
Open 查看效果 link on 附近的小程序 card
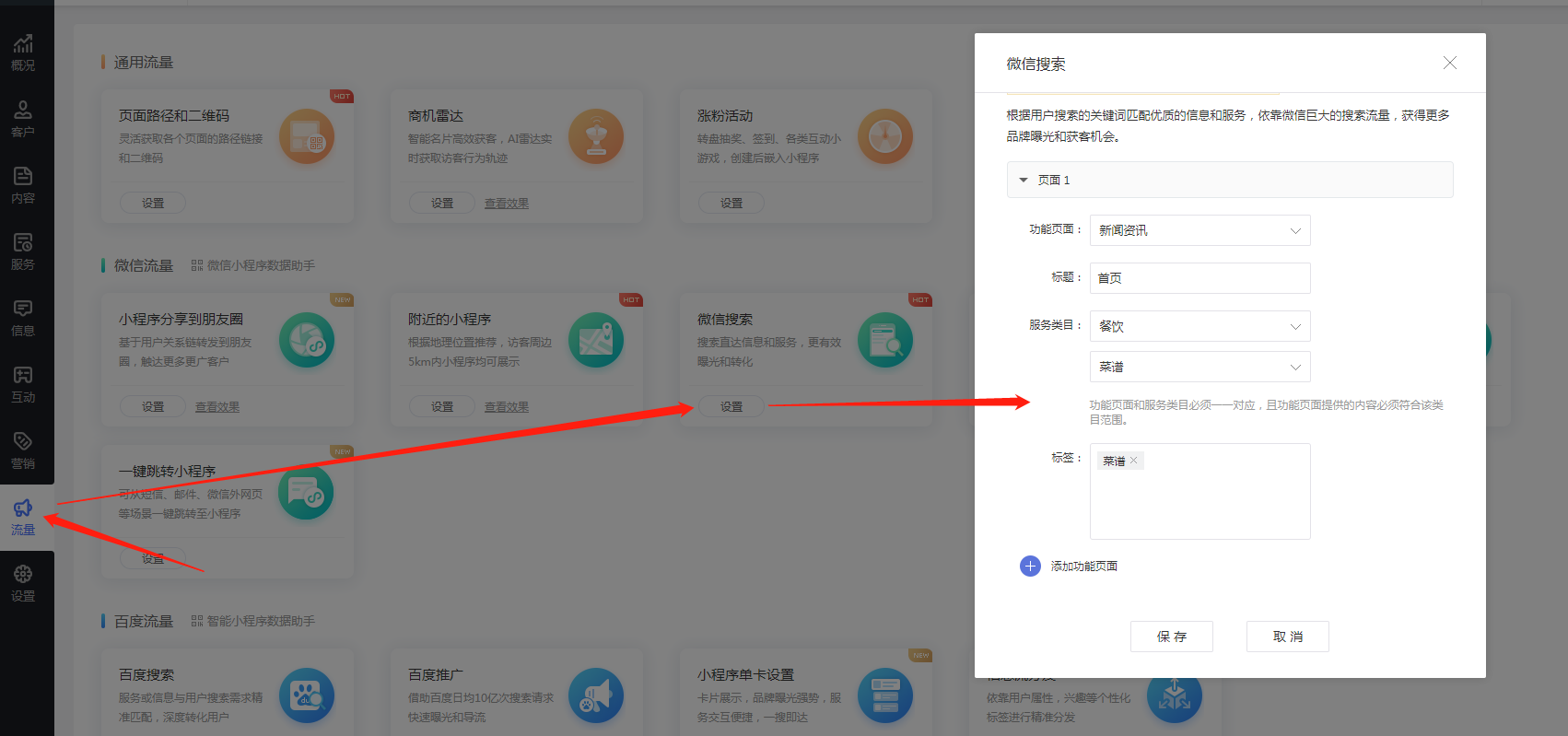[x=507, y=407]
